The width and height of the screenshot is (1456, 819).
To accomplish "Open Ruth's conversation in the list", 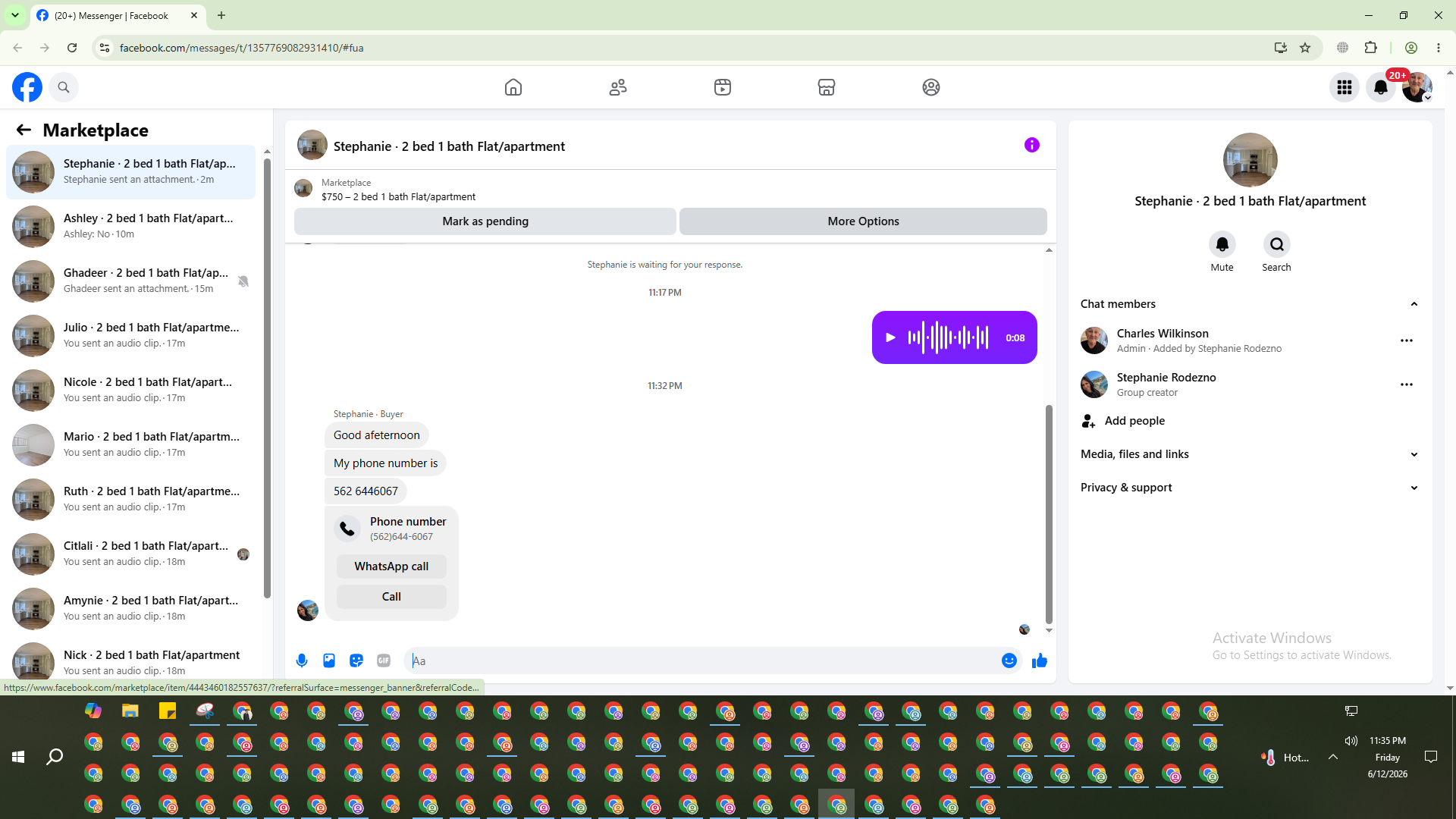I will point(130,499).
